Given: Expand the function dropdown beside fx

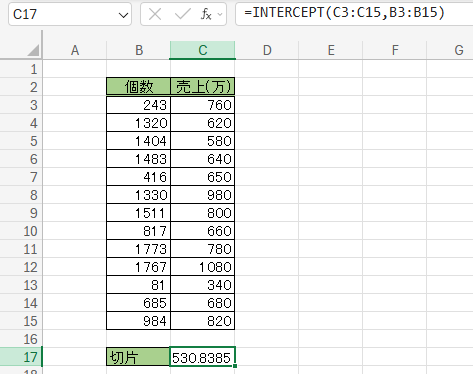Looking at the screenshot, I should tap(220, 14).
